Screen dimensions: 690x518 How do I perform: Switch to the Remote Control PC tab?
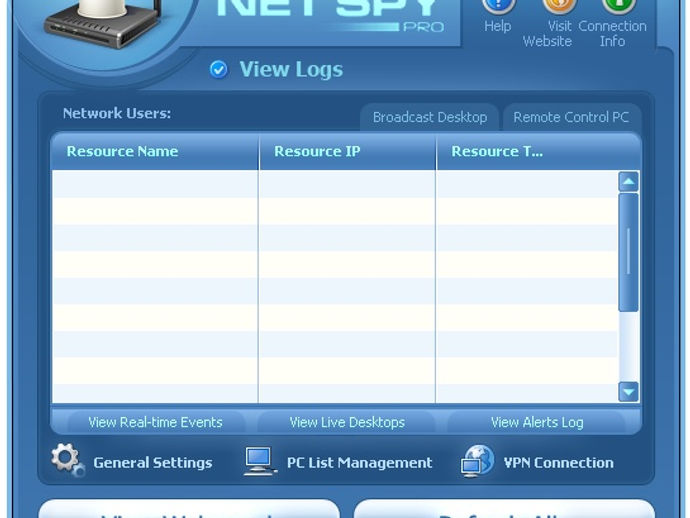[571, 118]
